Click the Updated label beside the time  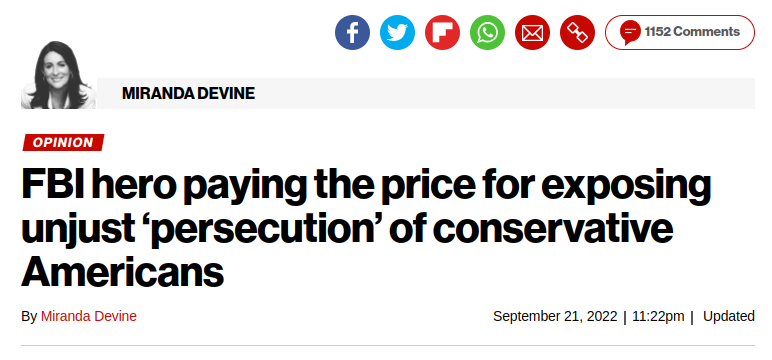[729, 316]
